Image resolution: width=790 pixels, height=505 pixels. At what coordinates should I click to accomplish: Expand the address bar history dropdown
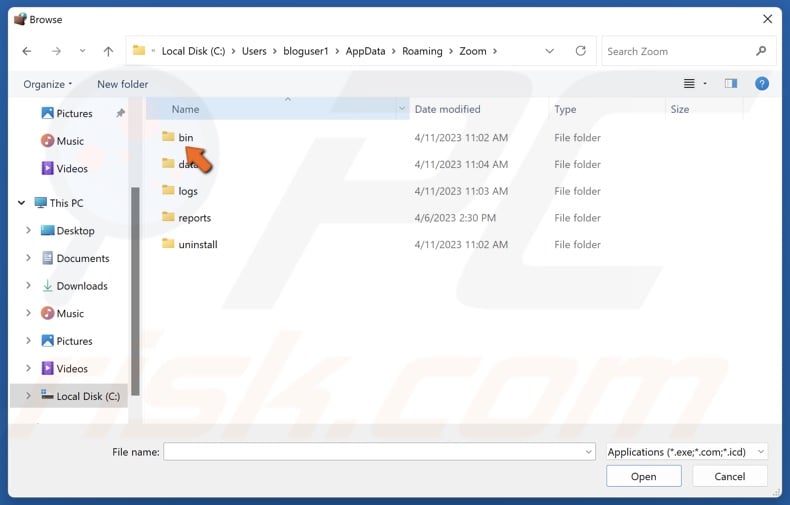(550, 51)
